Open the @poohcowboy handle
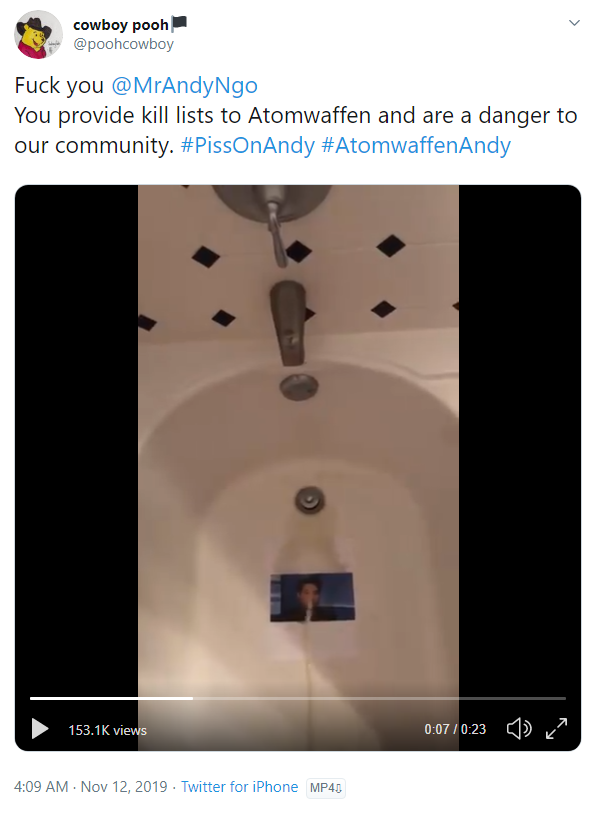 [x=123, y=44]
